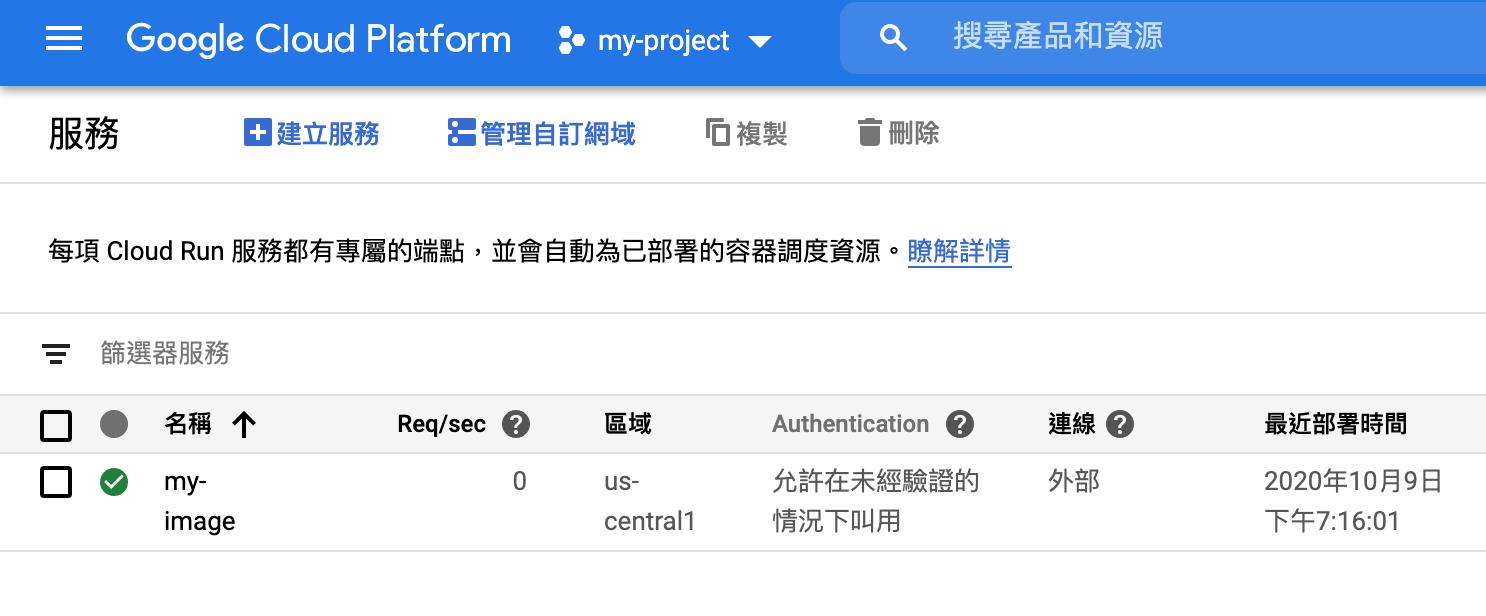Click the trash can icon beside 刪除
Image resolution: width=1486 pixels, height=616 pixels.
[x=870, y=132]
